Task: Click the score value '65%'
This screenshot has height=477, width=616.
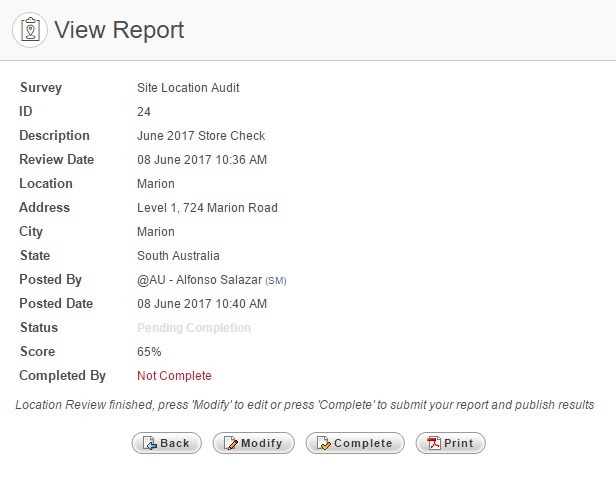Action: coord(149,352)
